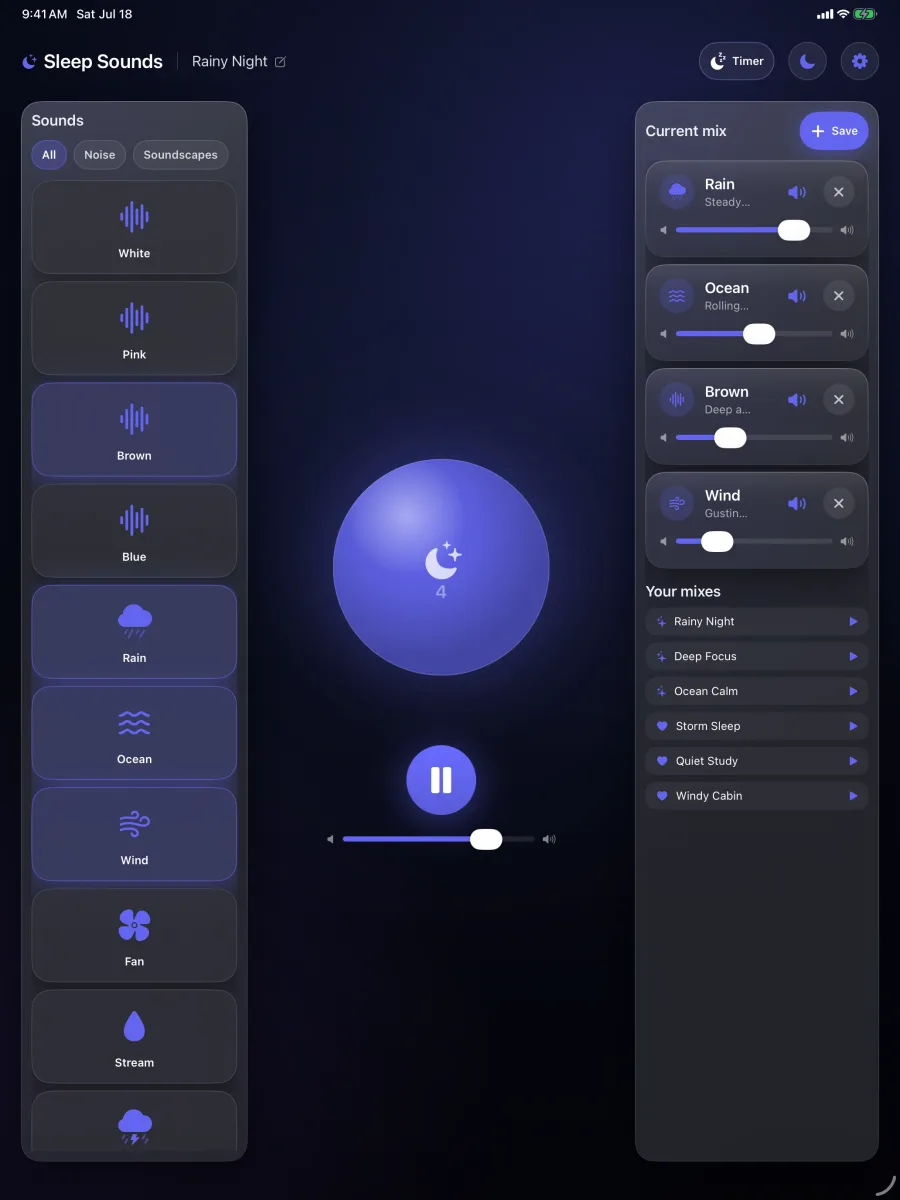Screen dimensions: 900x1200
Task: Mute the Rain layer speaker icon
Action: click(x=797, y=192)
